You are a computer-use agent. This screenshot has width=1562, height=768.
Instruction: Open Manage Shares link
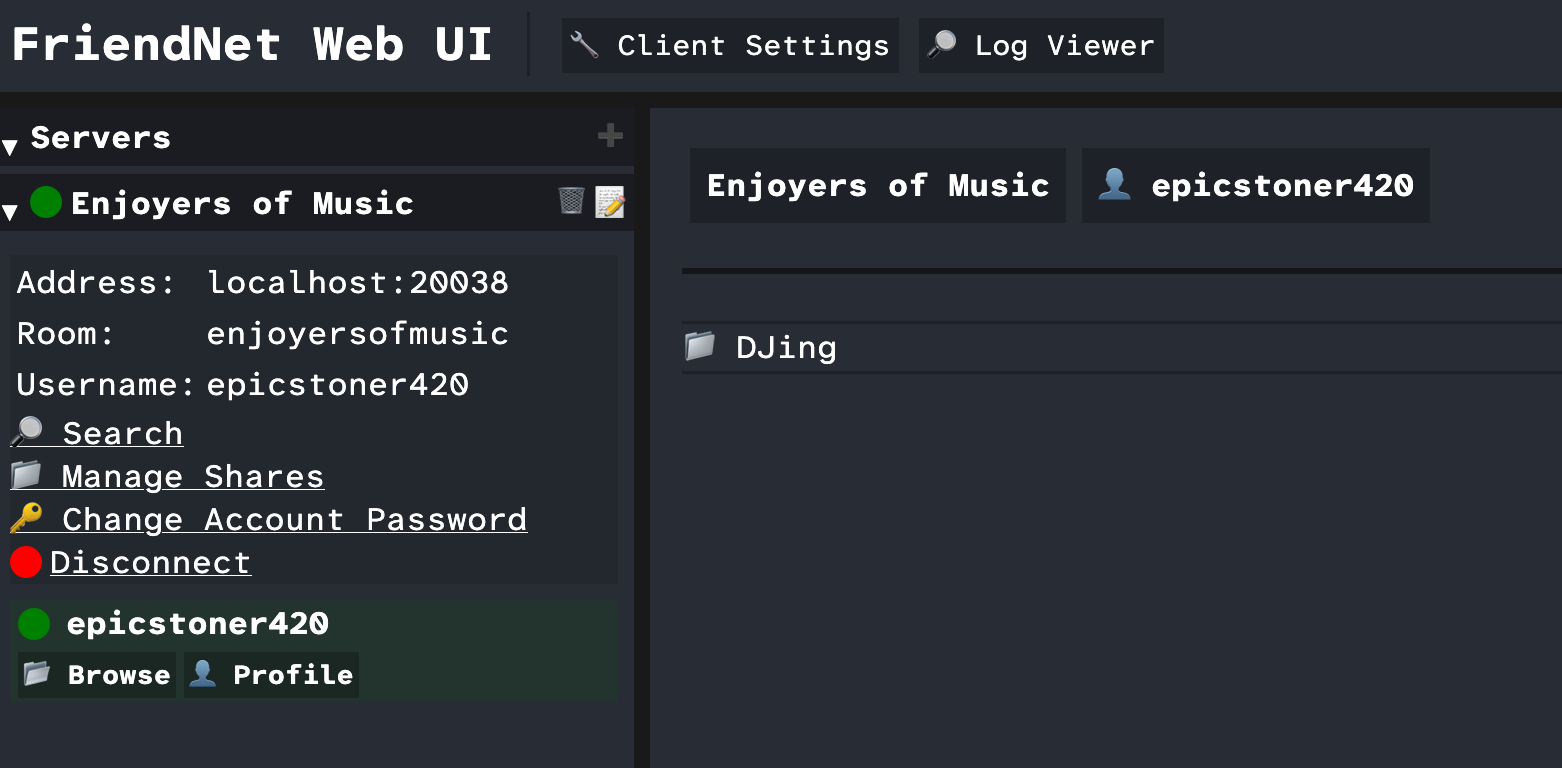click(192, 476)
